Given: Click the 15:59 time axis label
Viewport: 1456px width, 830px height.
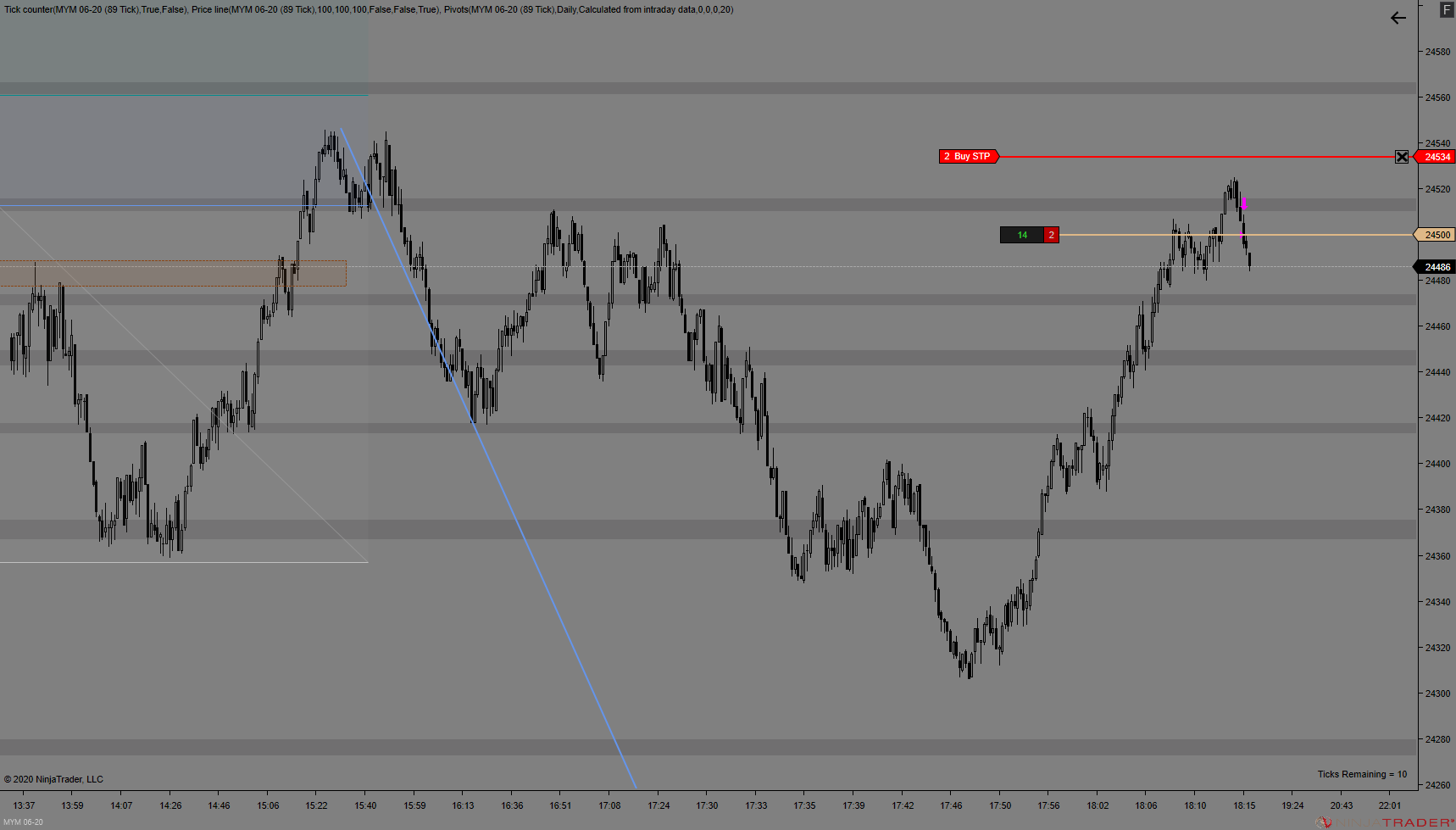Looking at the screenshot, I should [414, 805].
